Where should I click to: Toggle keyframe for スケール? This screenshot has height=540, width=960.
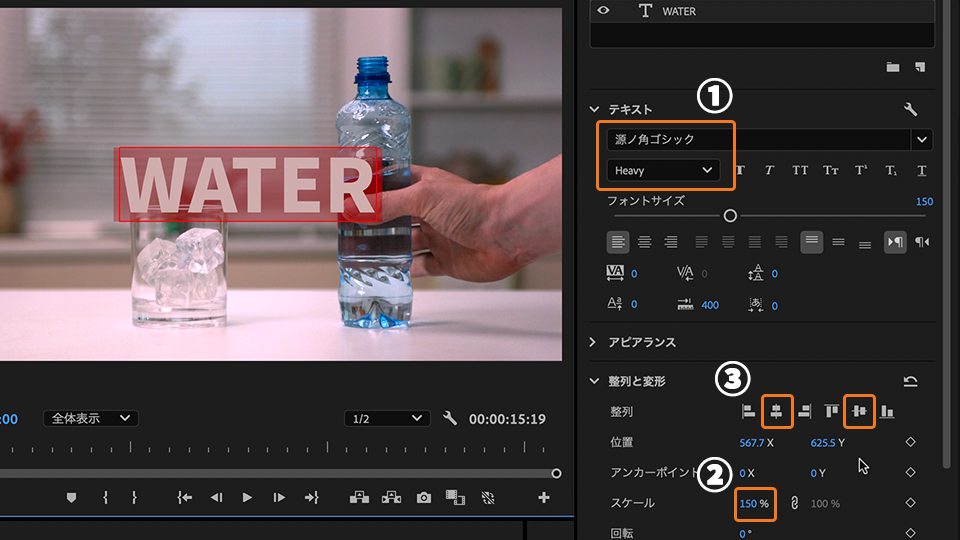(x=910, y=502)
